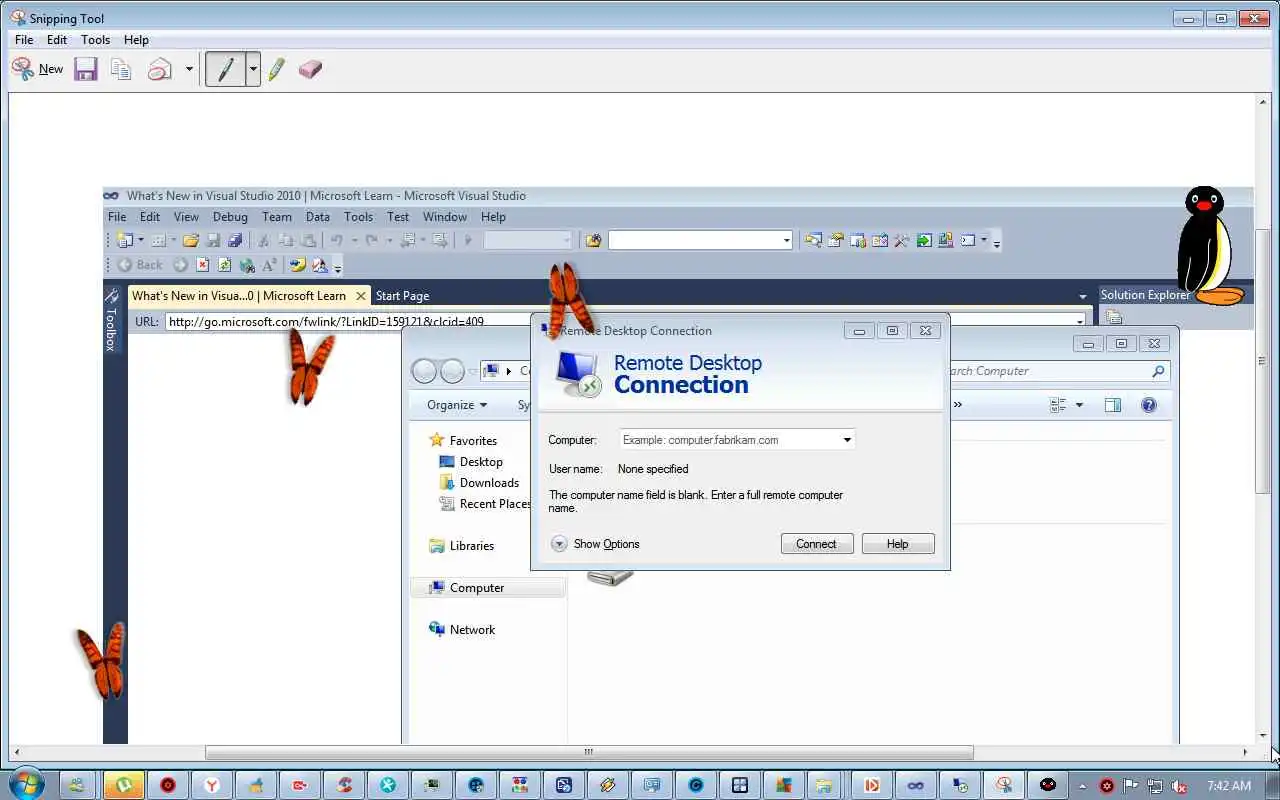Click New snip button in Snipping Tool
This screenshot has height=800, width=1280.
tap(37, 69)
